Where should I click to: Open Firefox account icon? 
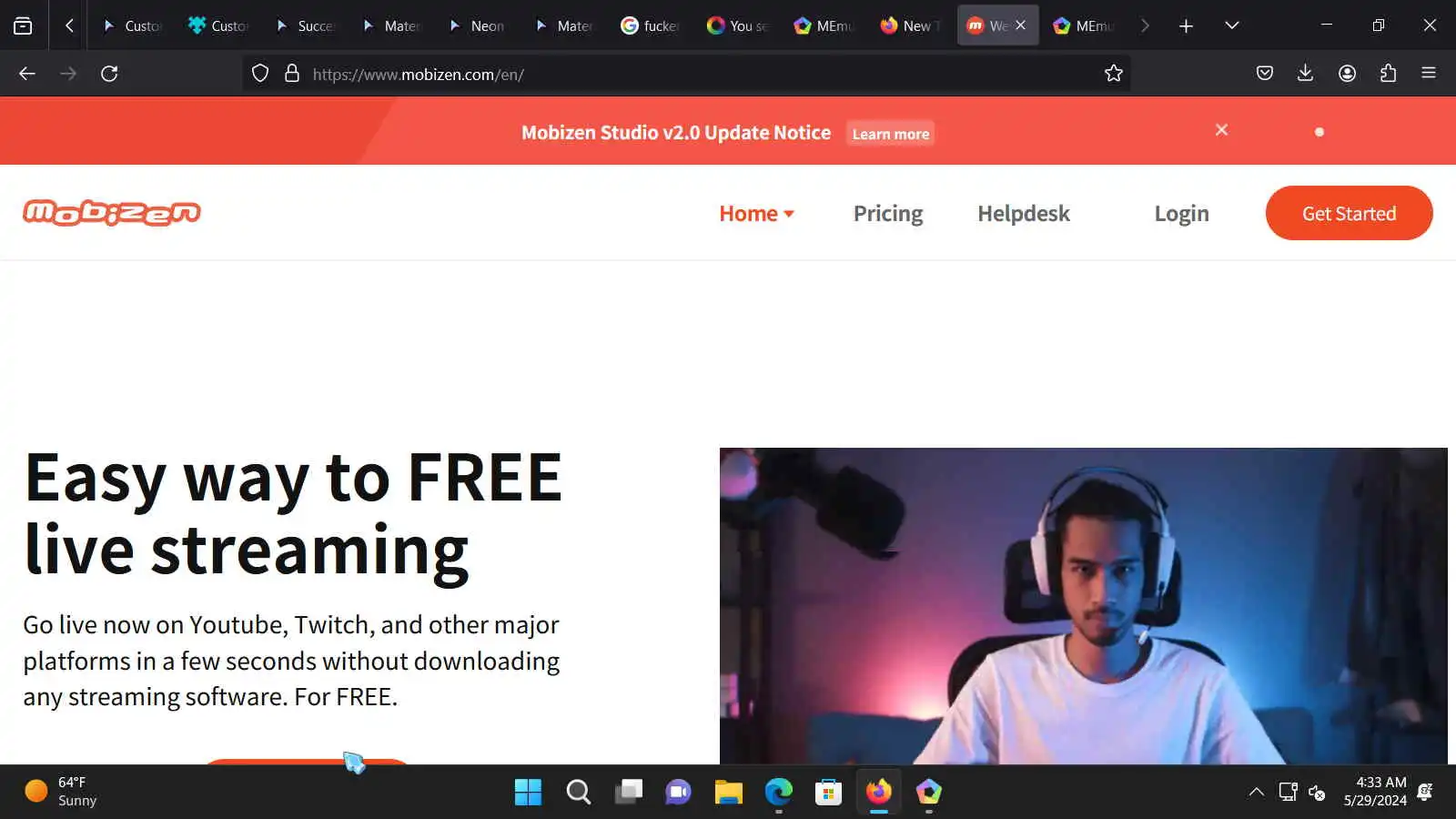pos(1347,74)
